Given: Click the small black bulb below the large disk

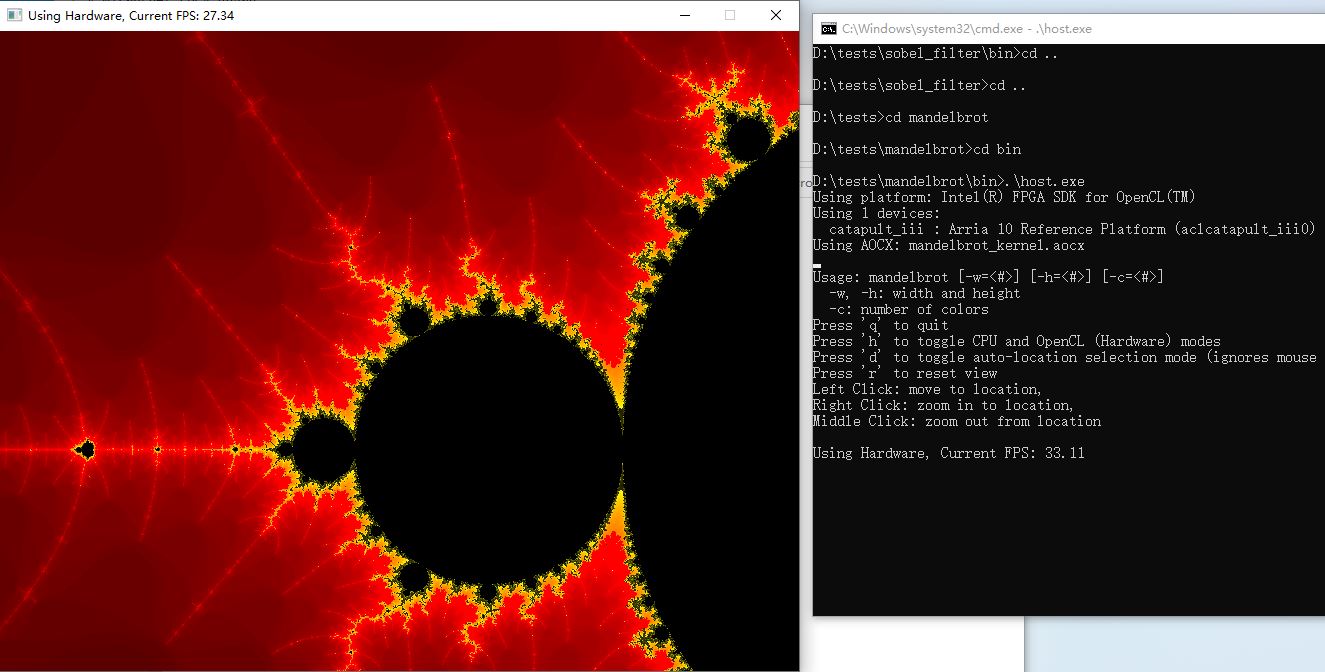Looking at the screenshot, I should pyautogui.click(x=413, y=579).
